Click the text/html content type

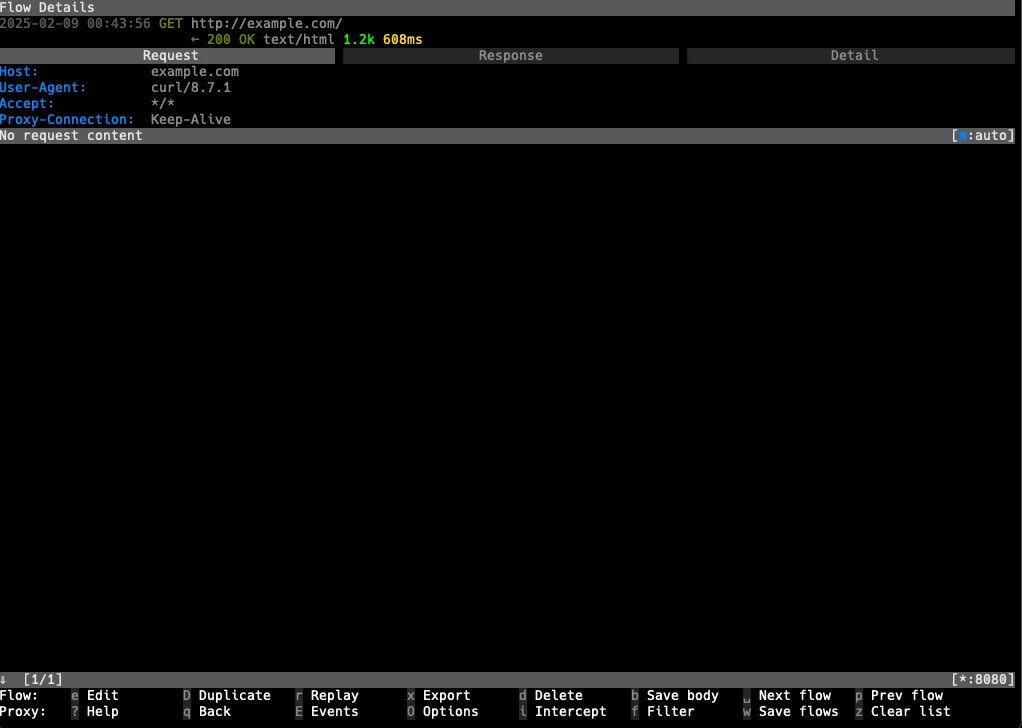(299, 39)
